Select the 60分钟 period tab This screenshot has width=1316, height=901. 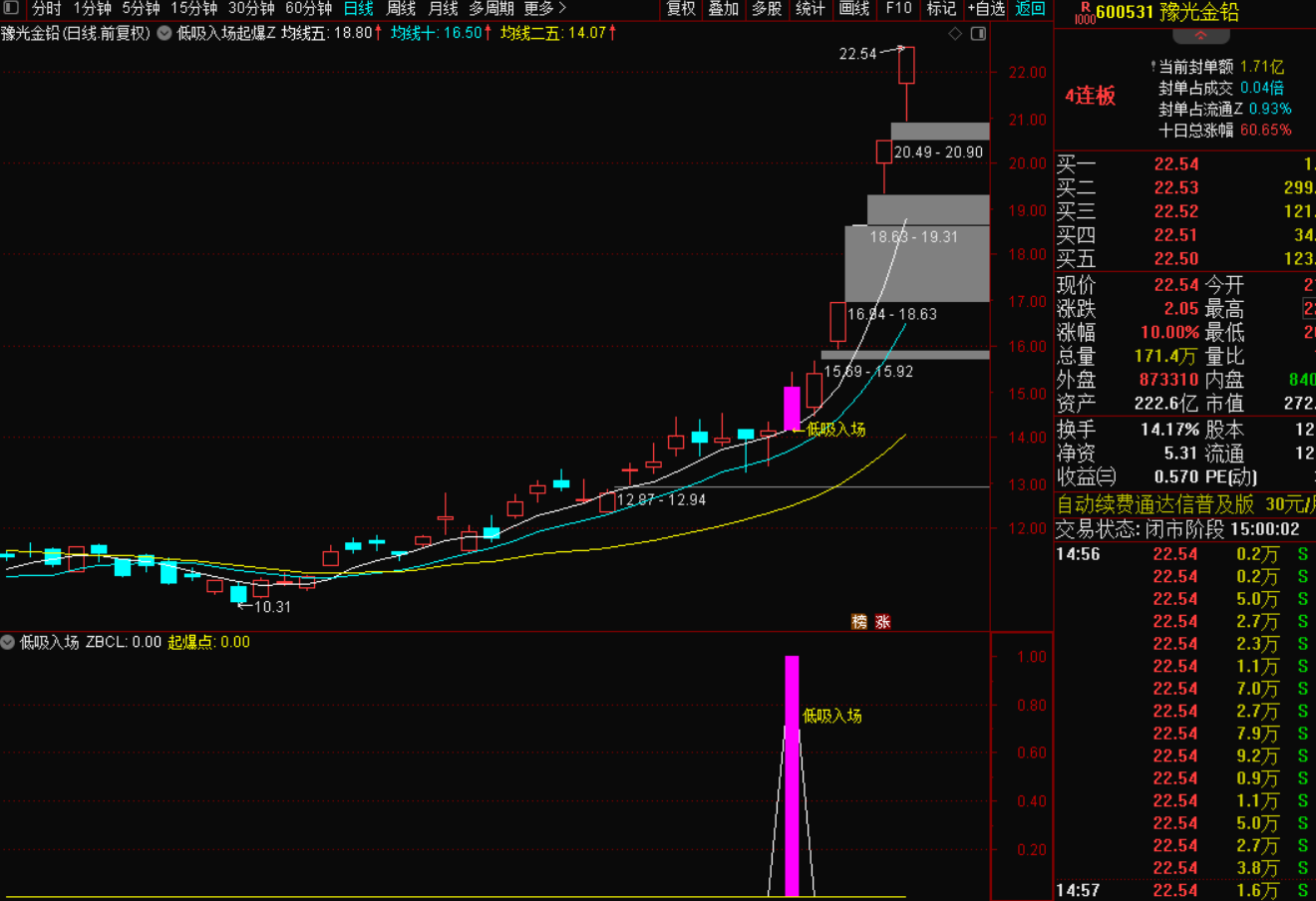308,9
